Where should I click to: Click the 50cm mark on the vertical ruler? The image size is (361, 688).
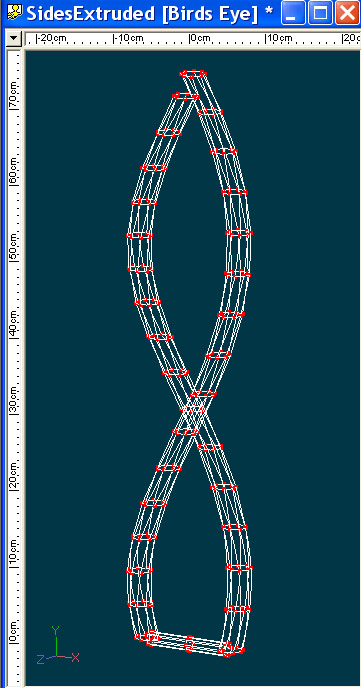[14, 250]
